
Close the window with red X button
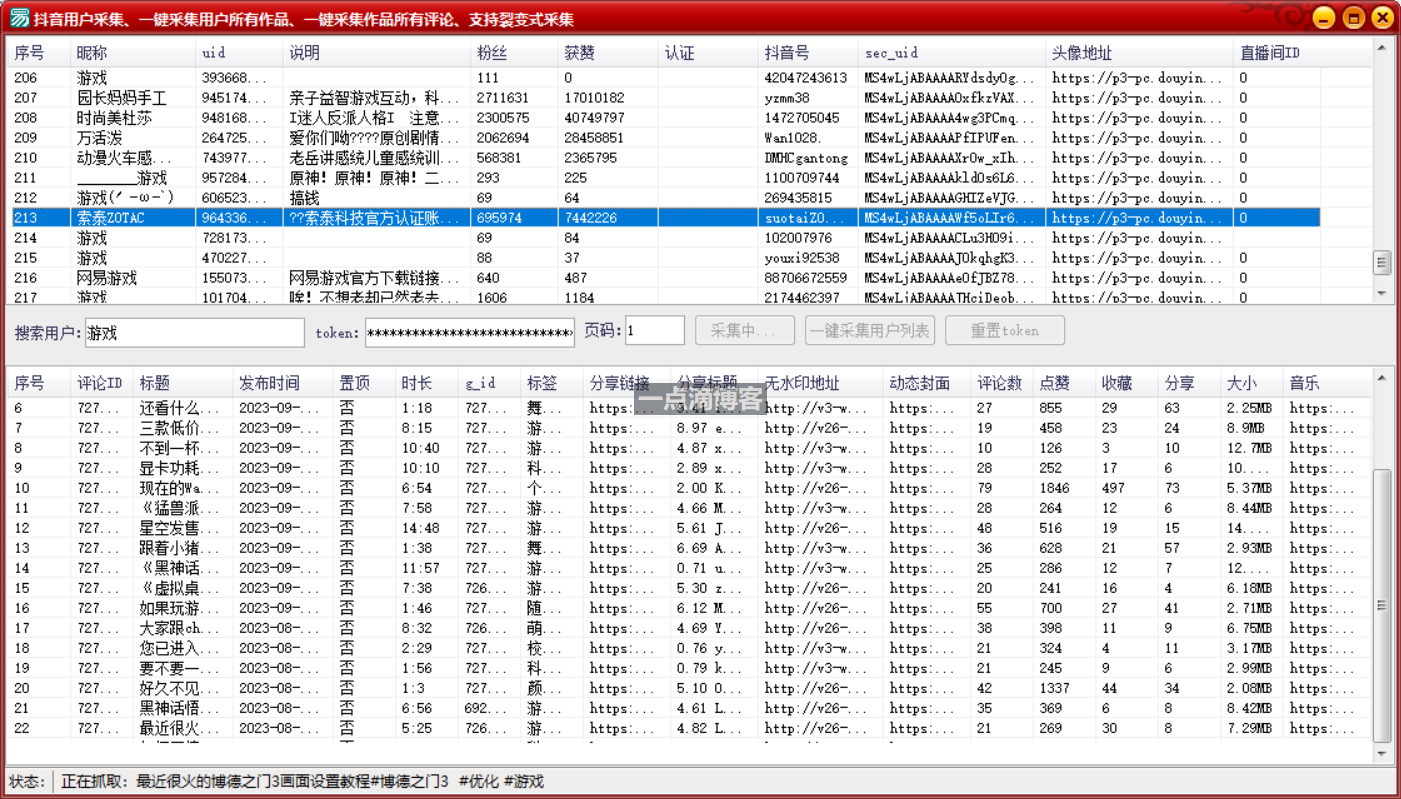tap(1382, 18)
